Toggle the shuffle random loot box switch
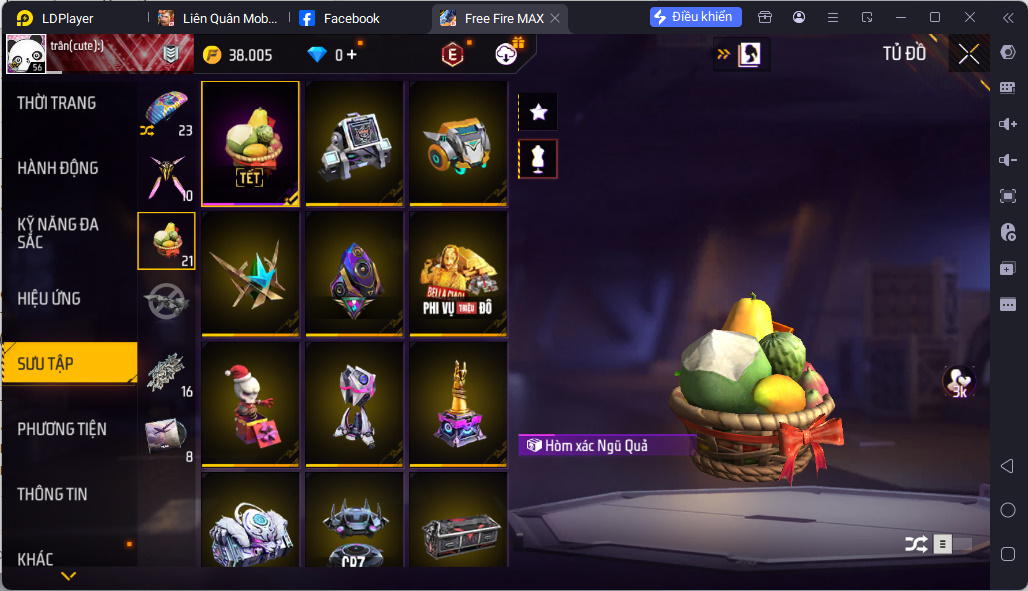The height and width of the screenshot is (591, 1028). 916,543
